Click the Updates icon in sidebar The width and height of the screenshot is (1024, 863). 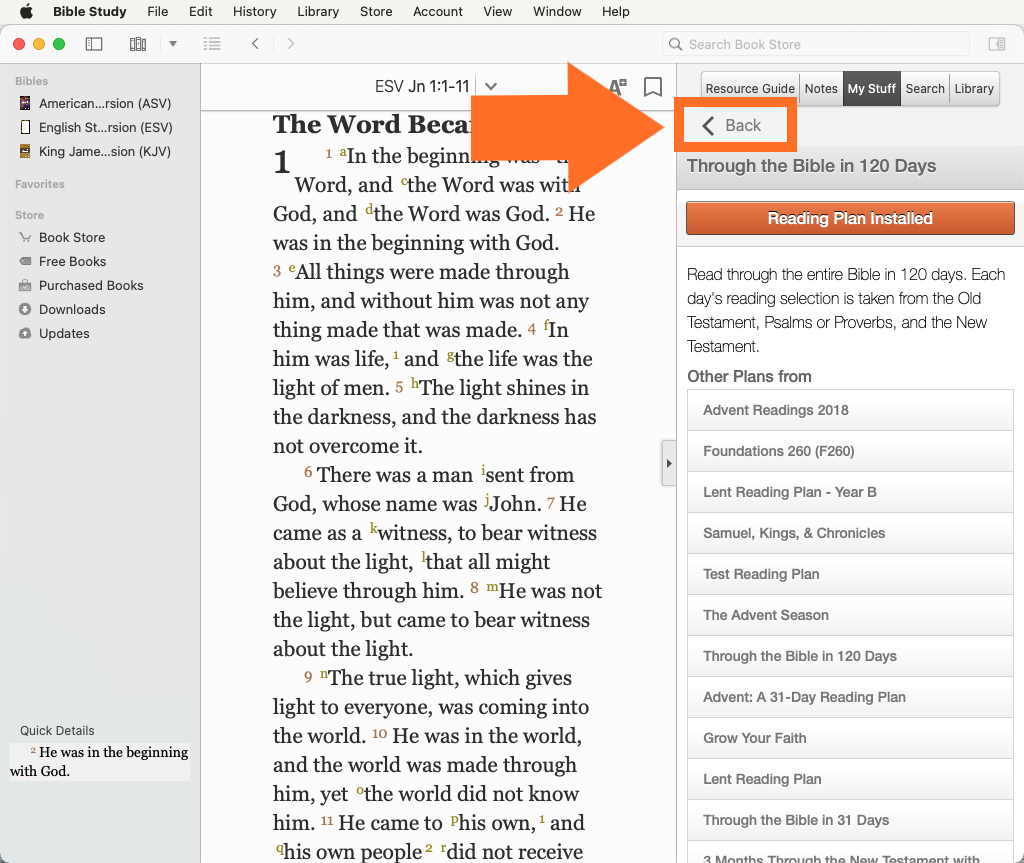[x=25, y=334]
